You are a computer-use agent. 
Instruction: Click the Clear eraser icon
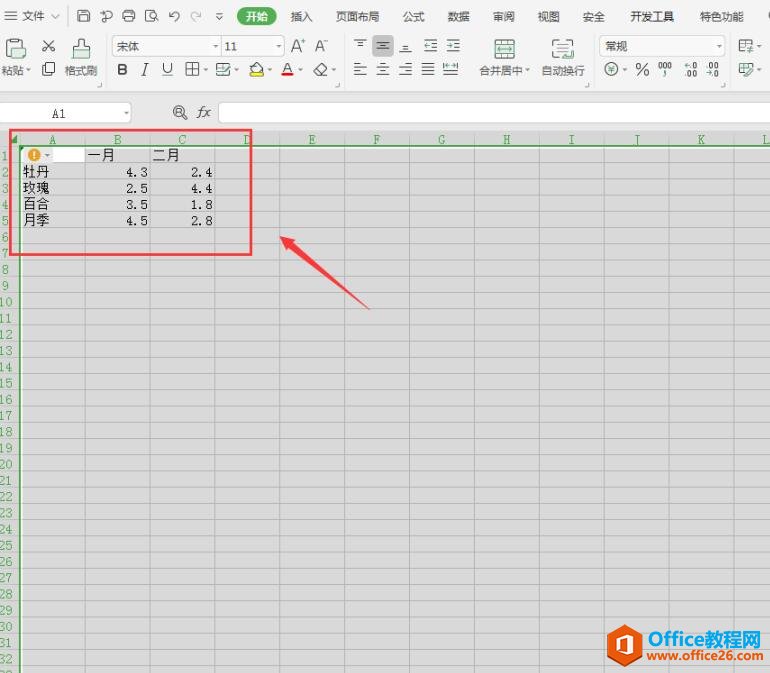tap(321, 70)
